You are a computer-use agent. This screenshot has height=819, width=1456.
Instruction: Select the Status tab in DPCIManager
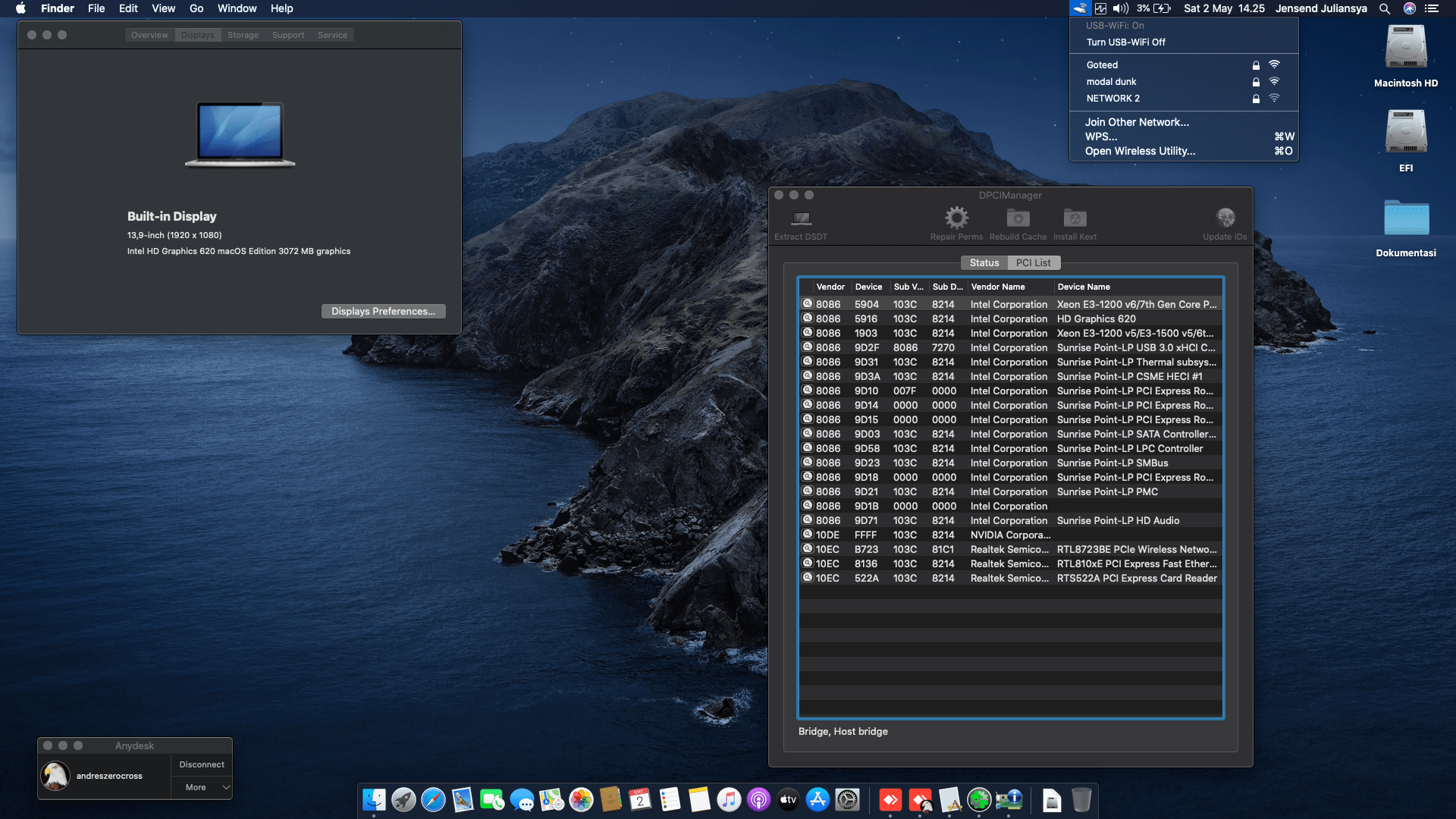click(x=984, y=262)
